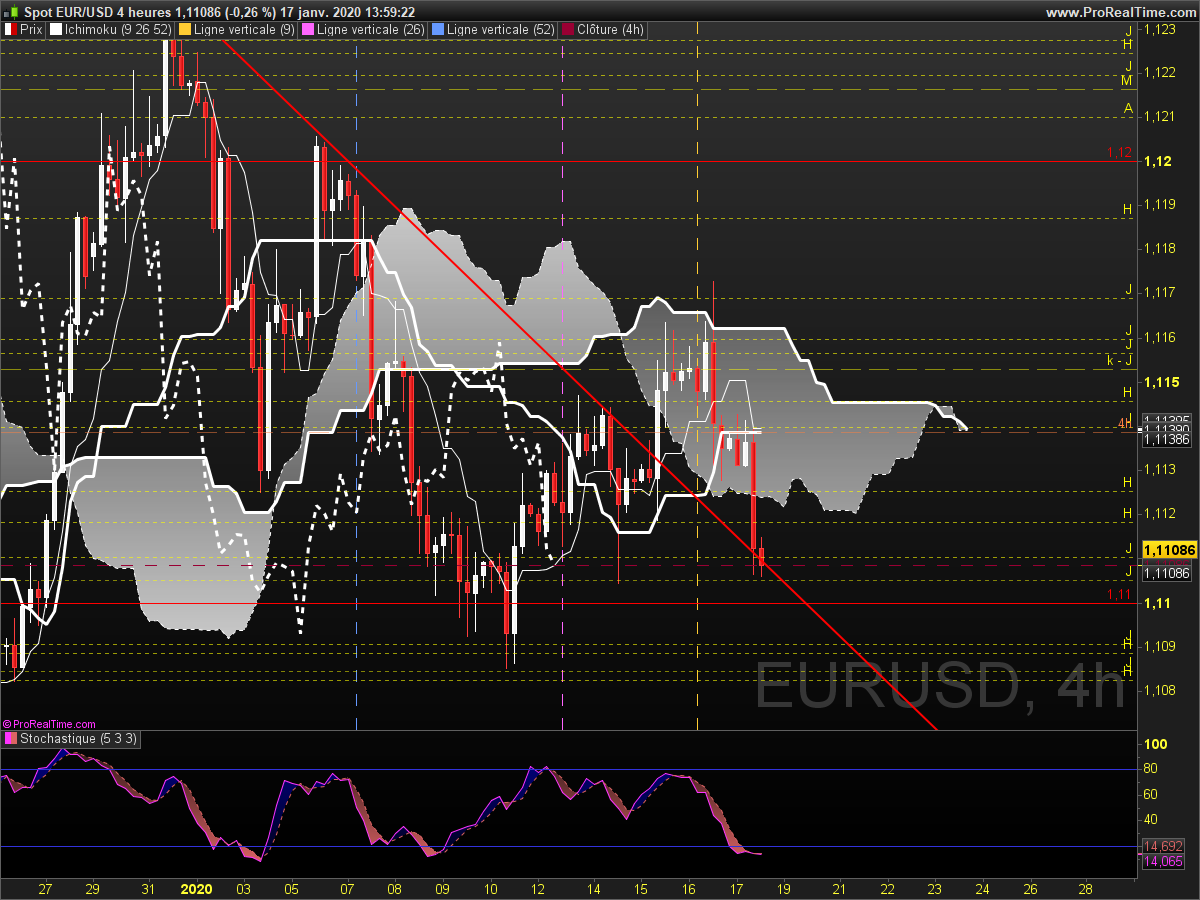The height and width of the screenshot is (900, 1200).
Task: Select the Ligne verticale (26) label
Action: [369, 30]
